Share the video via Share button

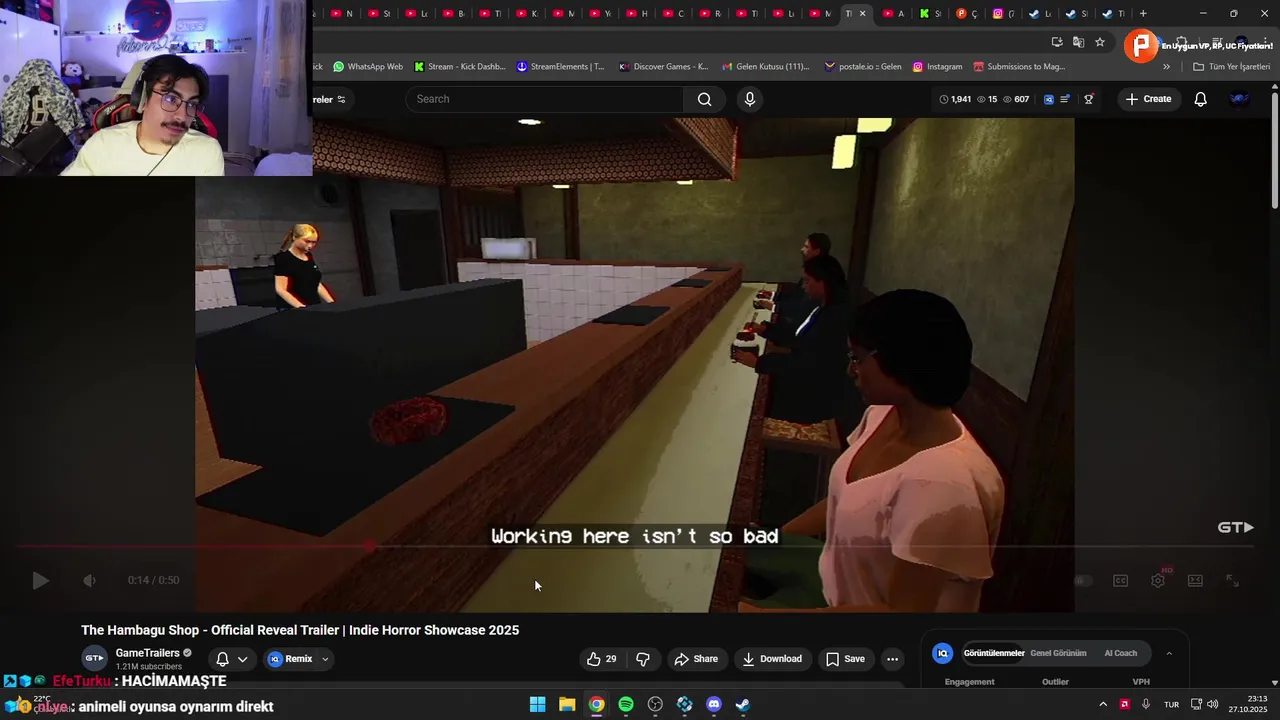(x=696, y=659)
